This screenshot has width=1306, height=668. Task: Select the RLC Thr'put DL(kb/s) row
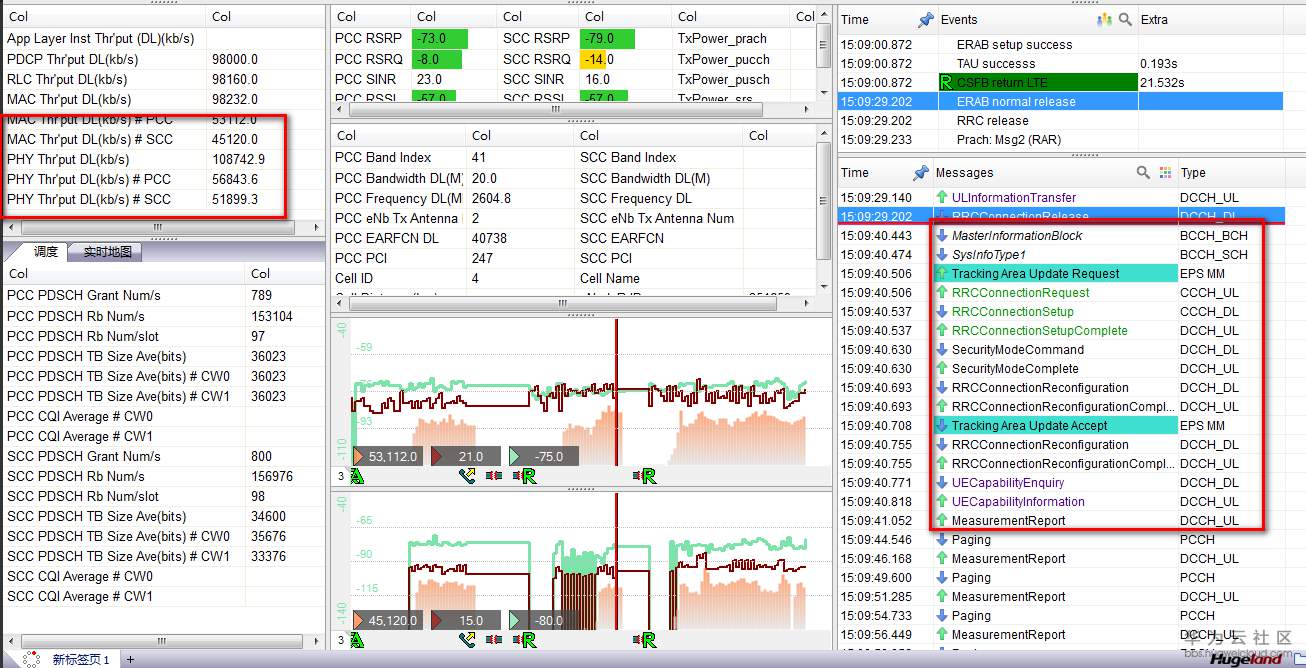(163, 79)
